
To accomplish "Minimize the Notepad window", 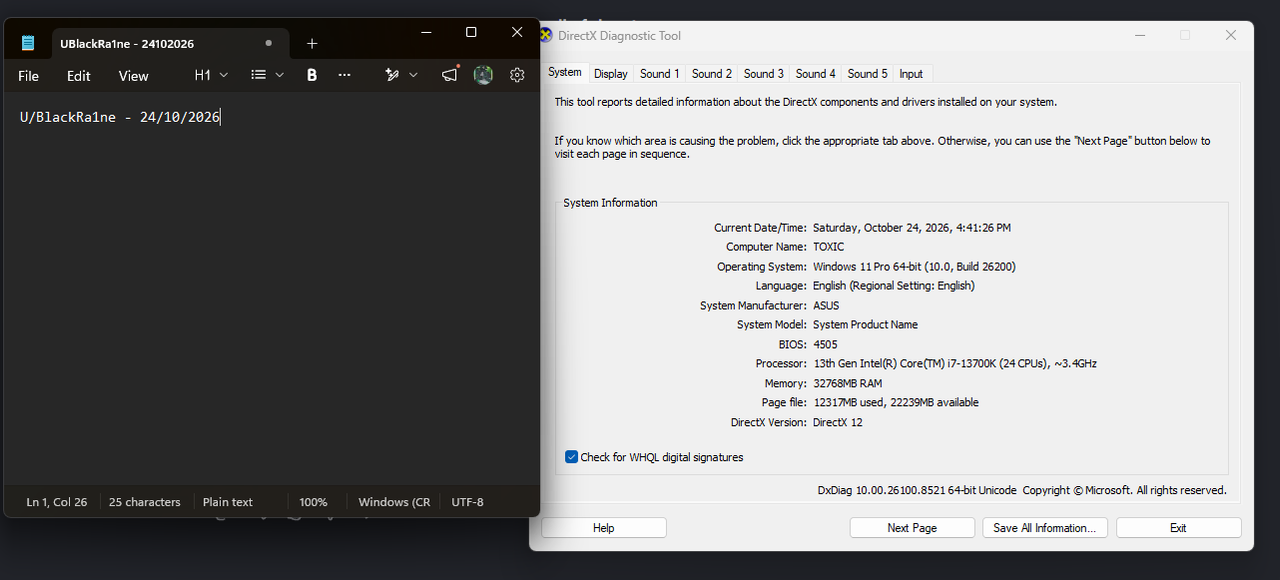I will [426, 32].
